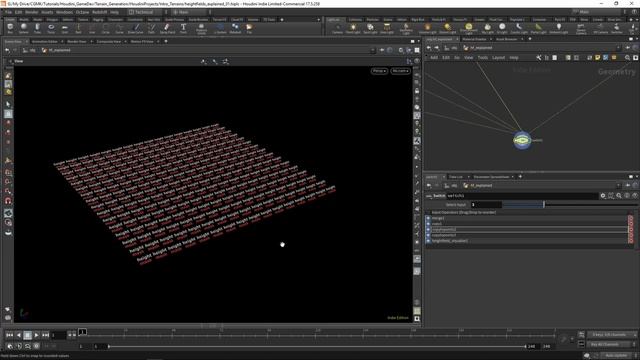Toggle heightfield_visualize1 input enable checkbox
Screen dimensions: 640x360
pyautogui.click(x=428, y=241)
